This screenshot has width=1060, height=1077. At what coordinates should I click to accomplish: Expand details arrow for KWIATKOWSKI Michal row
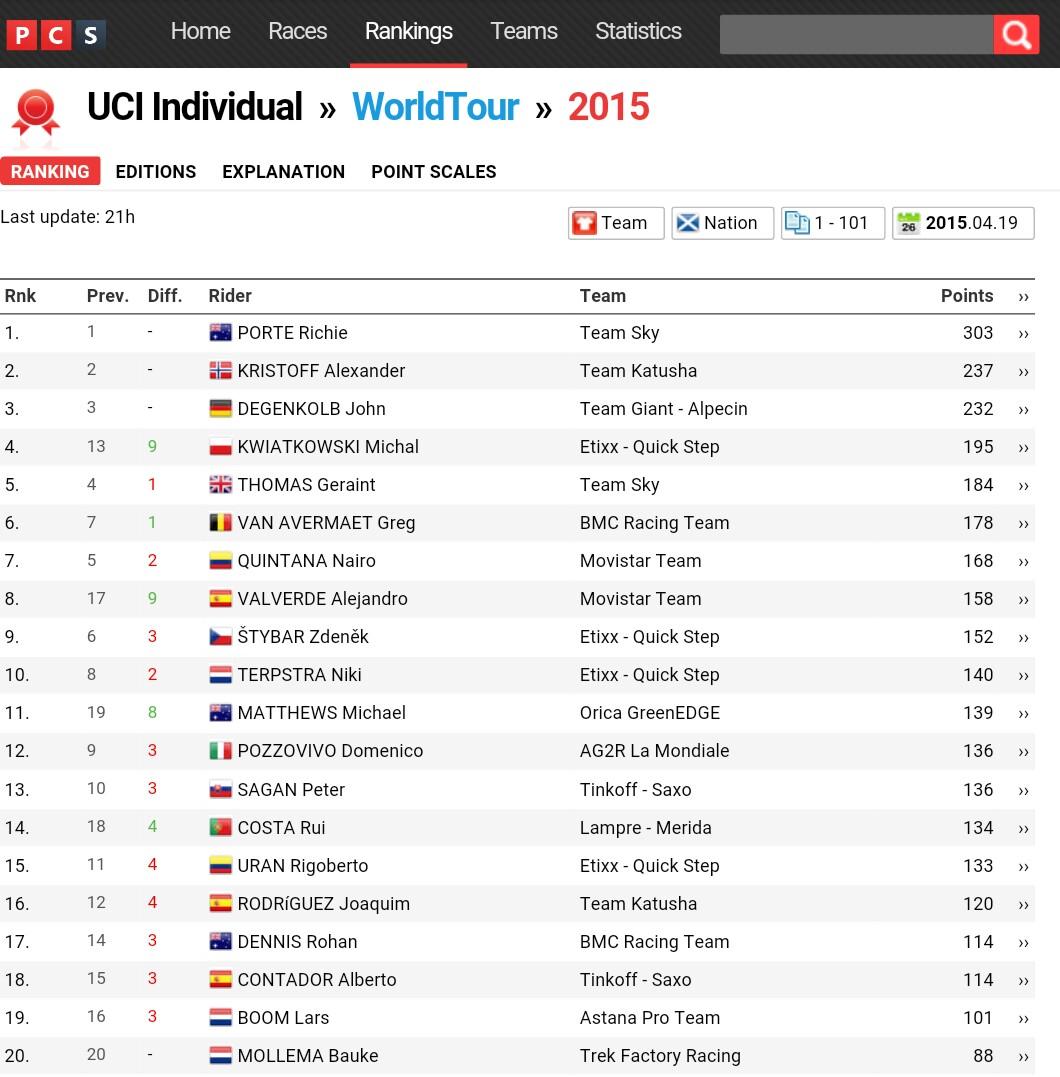point(1024,448)
